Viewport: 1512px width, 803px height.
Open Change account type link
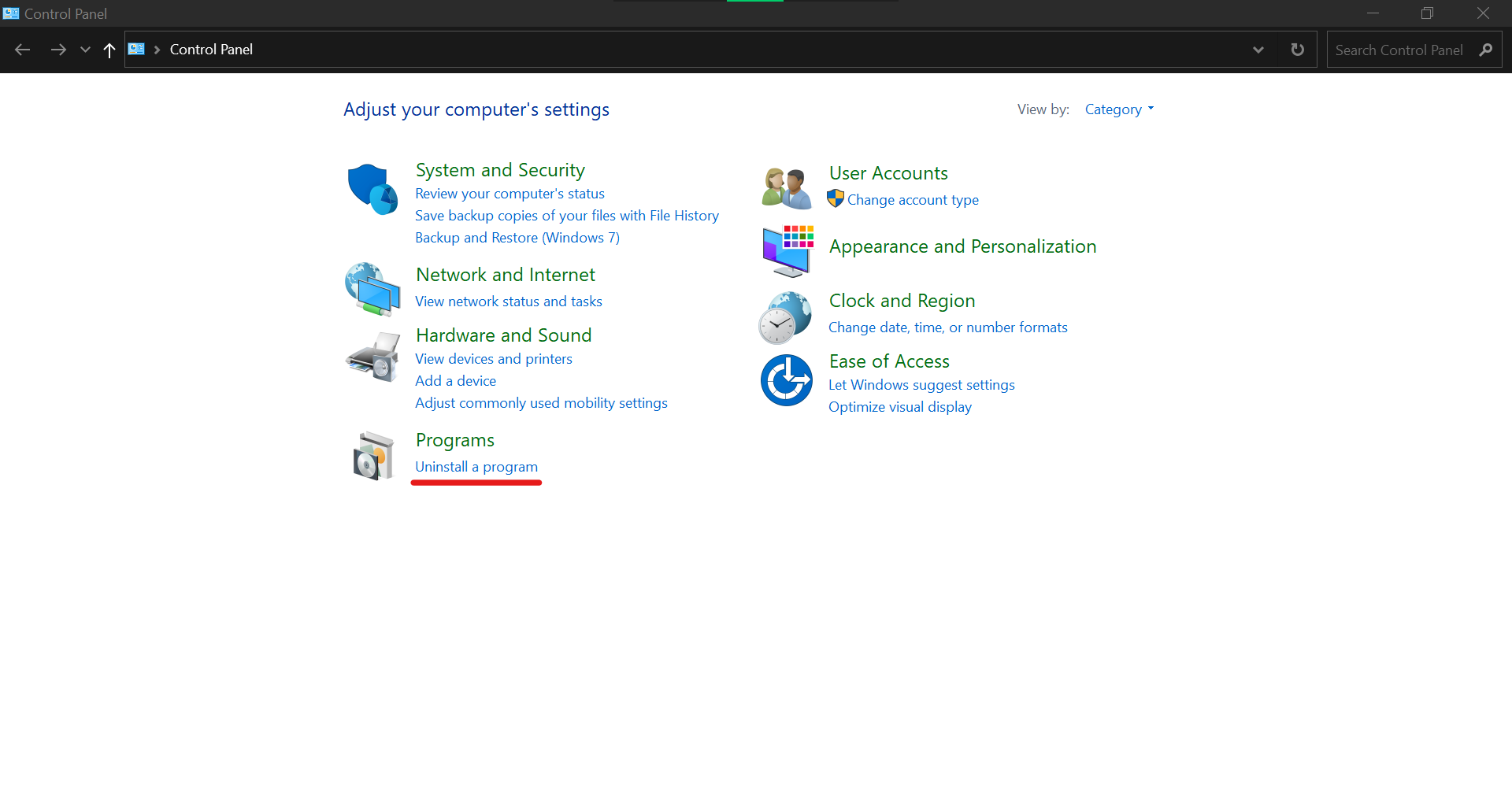(912, 200)
